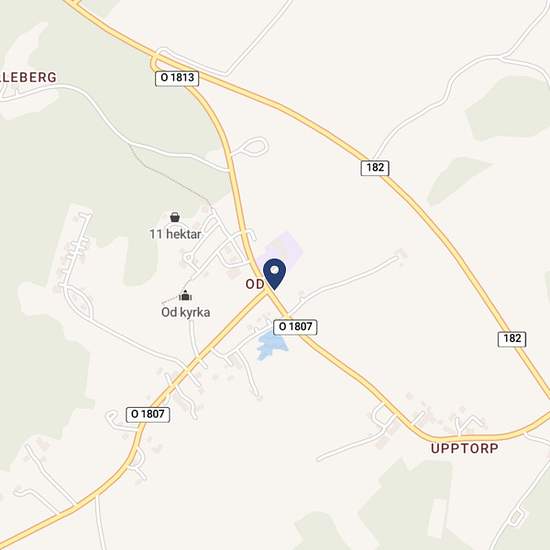Click the O 1807 shield on southwest road

point(148,415)
